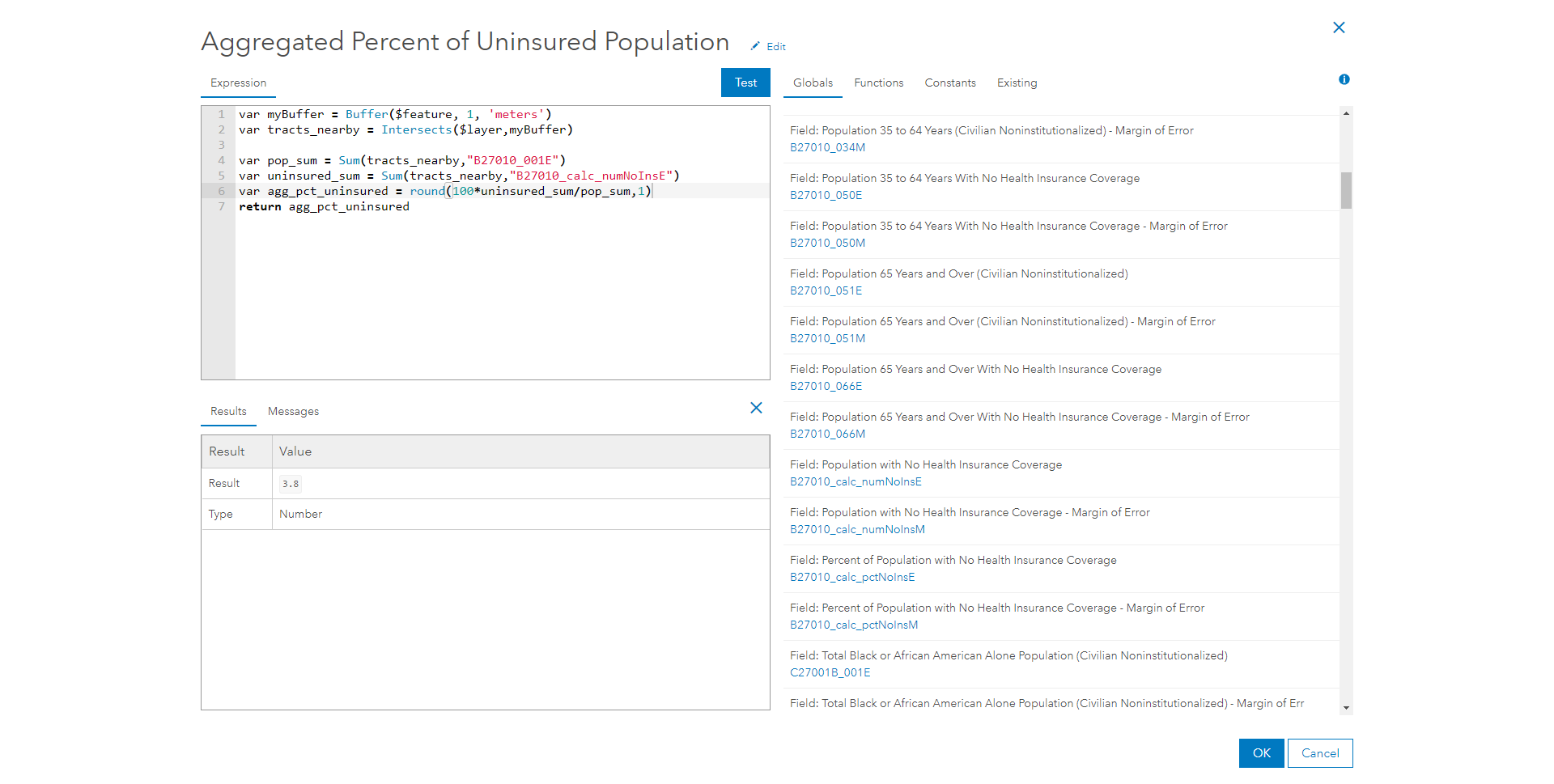Click the globals list scrollbar thumb
1554x784 pixels.
click(x=1346, y=190)
